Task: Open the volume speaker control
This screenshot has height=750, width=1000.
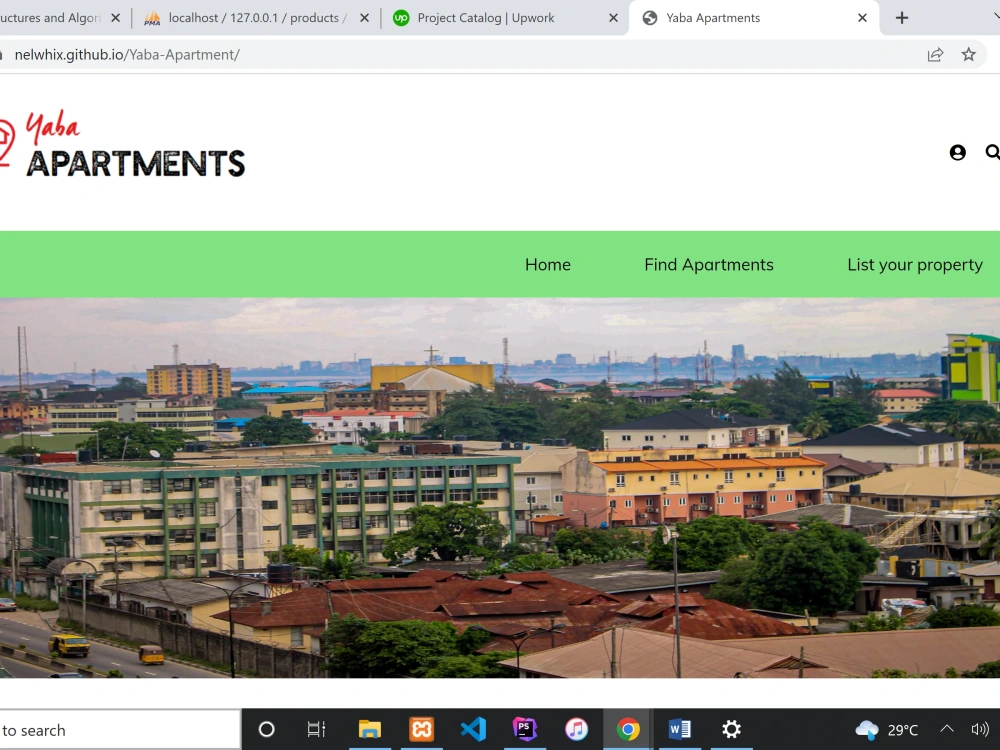Action: (980, 729)
